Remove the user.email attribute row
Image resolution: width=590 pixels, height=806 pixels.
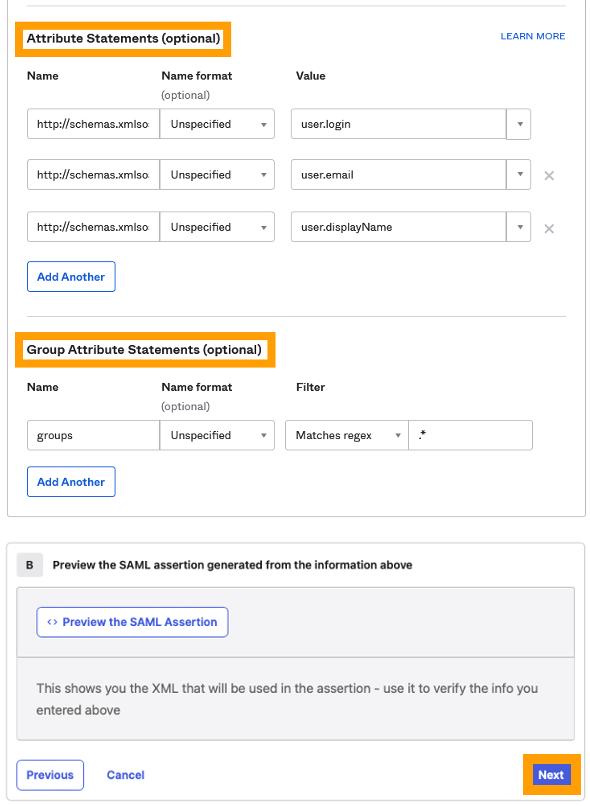click(x=549, y=176)
